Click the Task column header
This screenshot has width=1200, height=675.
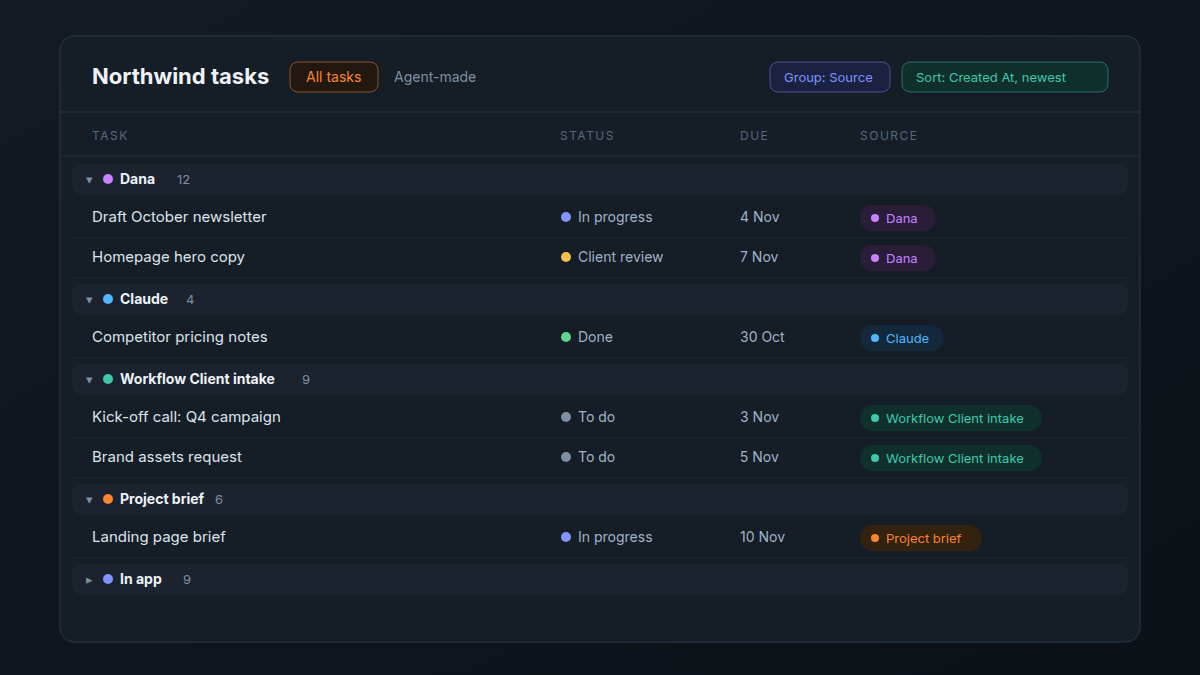(110, 136)
